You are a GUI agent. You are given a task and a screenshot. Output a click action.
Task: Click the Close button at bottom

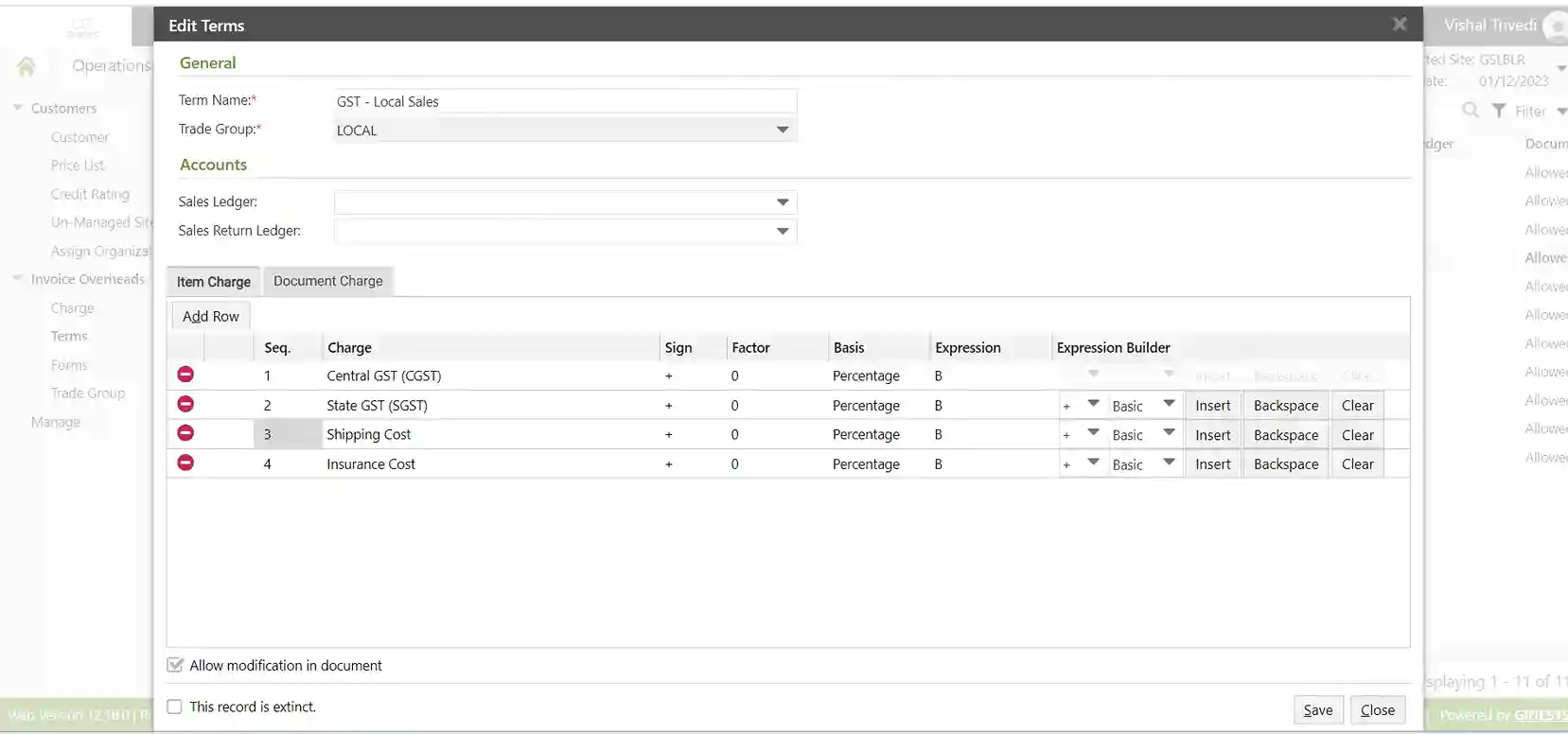(x=1378, y=710)
